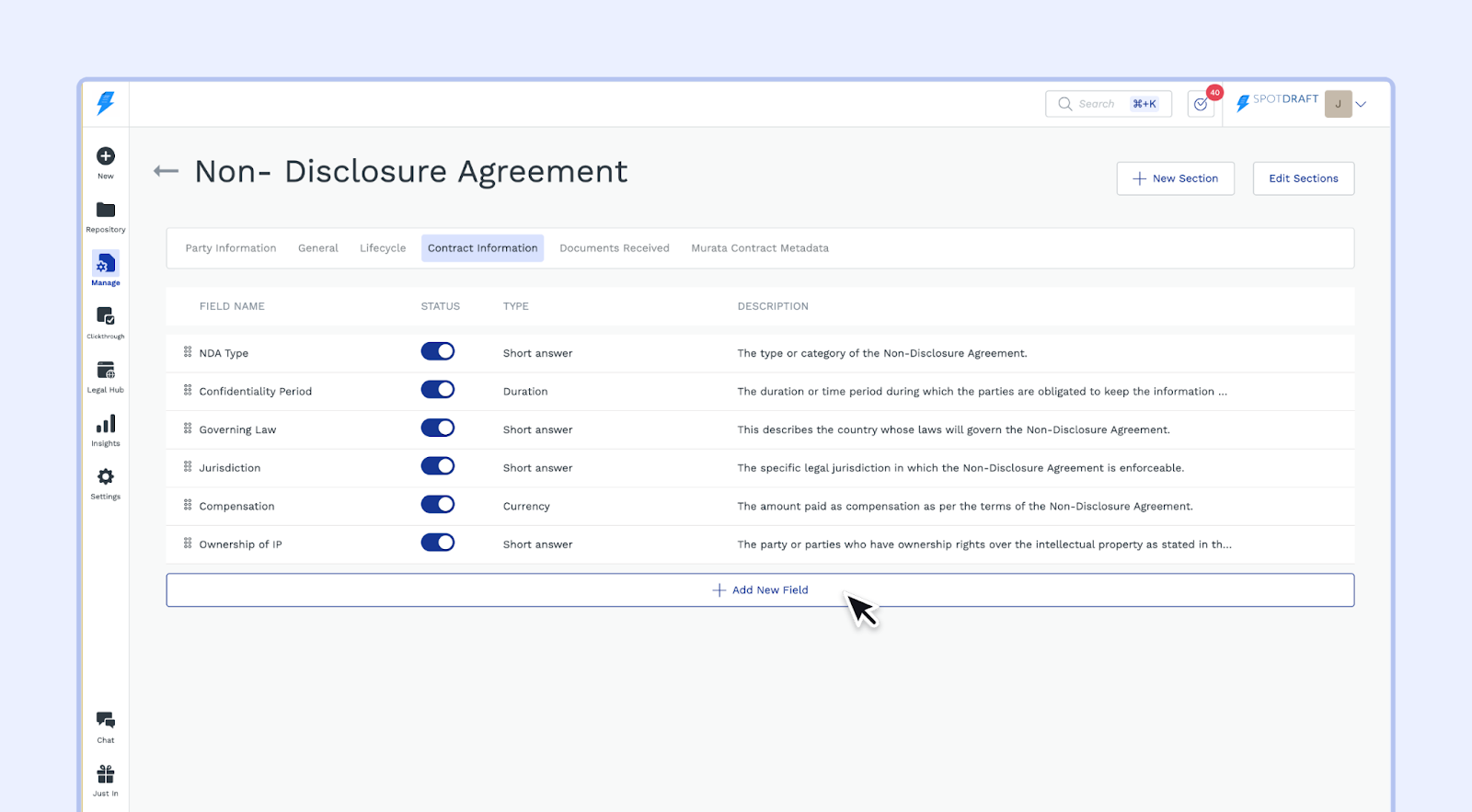Go to Legal Hub in sidebar
The height and width of the screenshot is (812, 1472).
(x=106, y=371)
